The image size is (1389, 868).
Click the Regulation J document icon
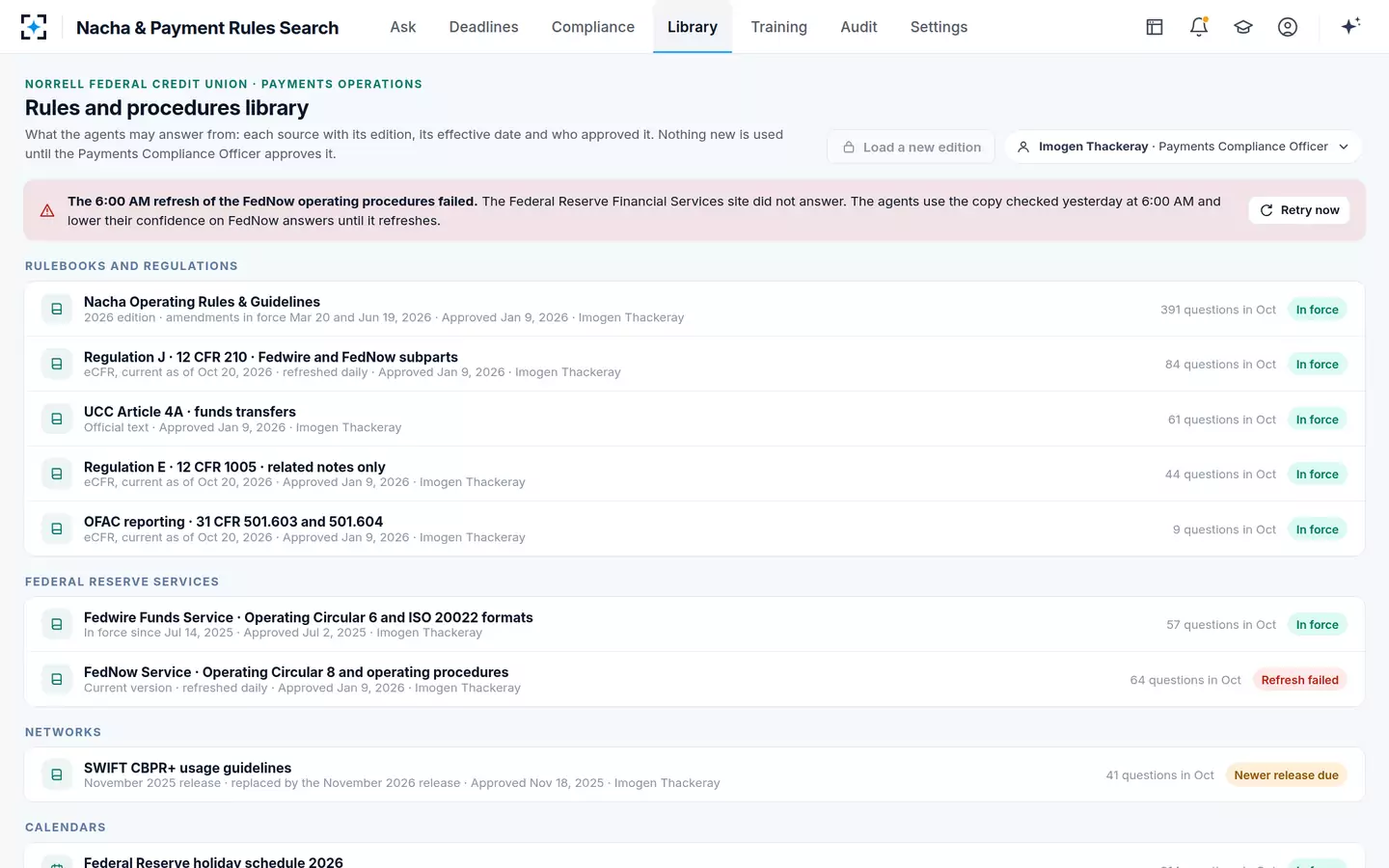click(x=57, y=365)
